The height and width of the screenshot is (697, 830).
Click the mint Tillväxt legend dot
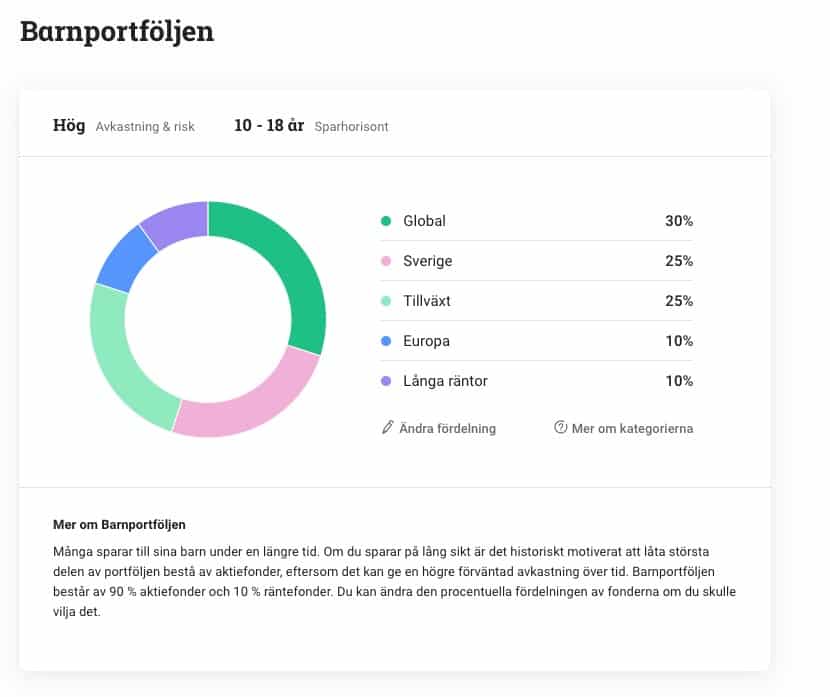[386, 301]
